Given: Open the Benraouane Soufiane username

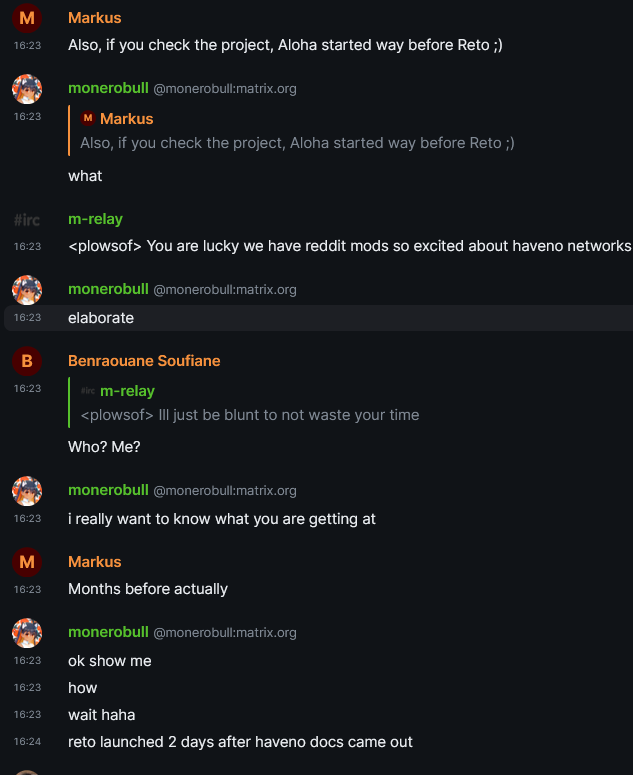Looking at the screenshot, I should (144, 361).
